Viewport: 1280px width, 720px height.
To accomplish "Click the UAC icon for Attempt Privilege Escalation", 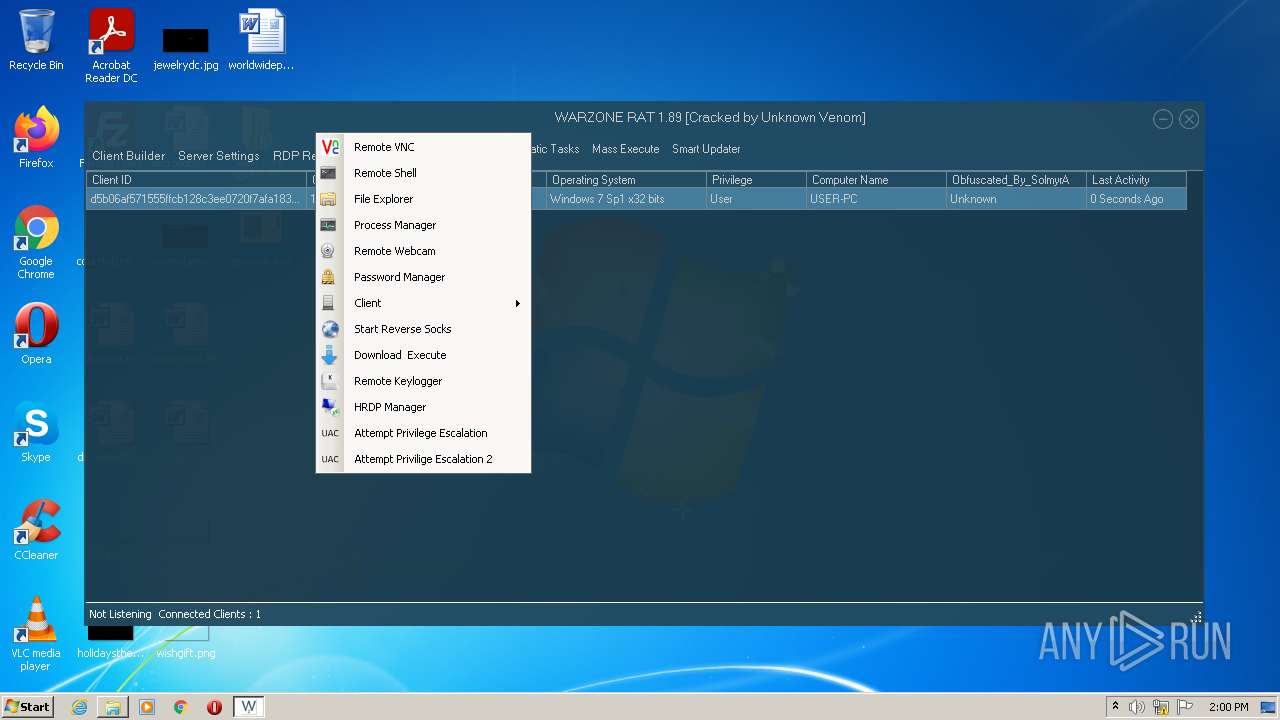I will [330, 433].
